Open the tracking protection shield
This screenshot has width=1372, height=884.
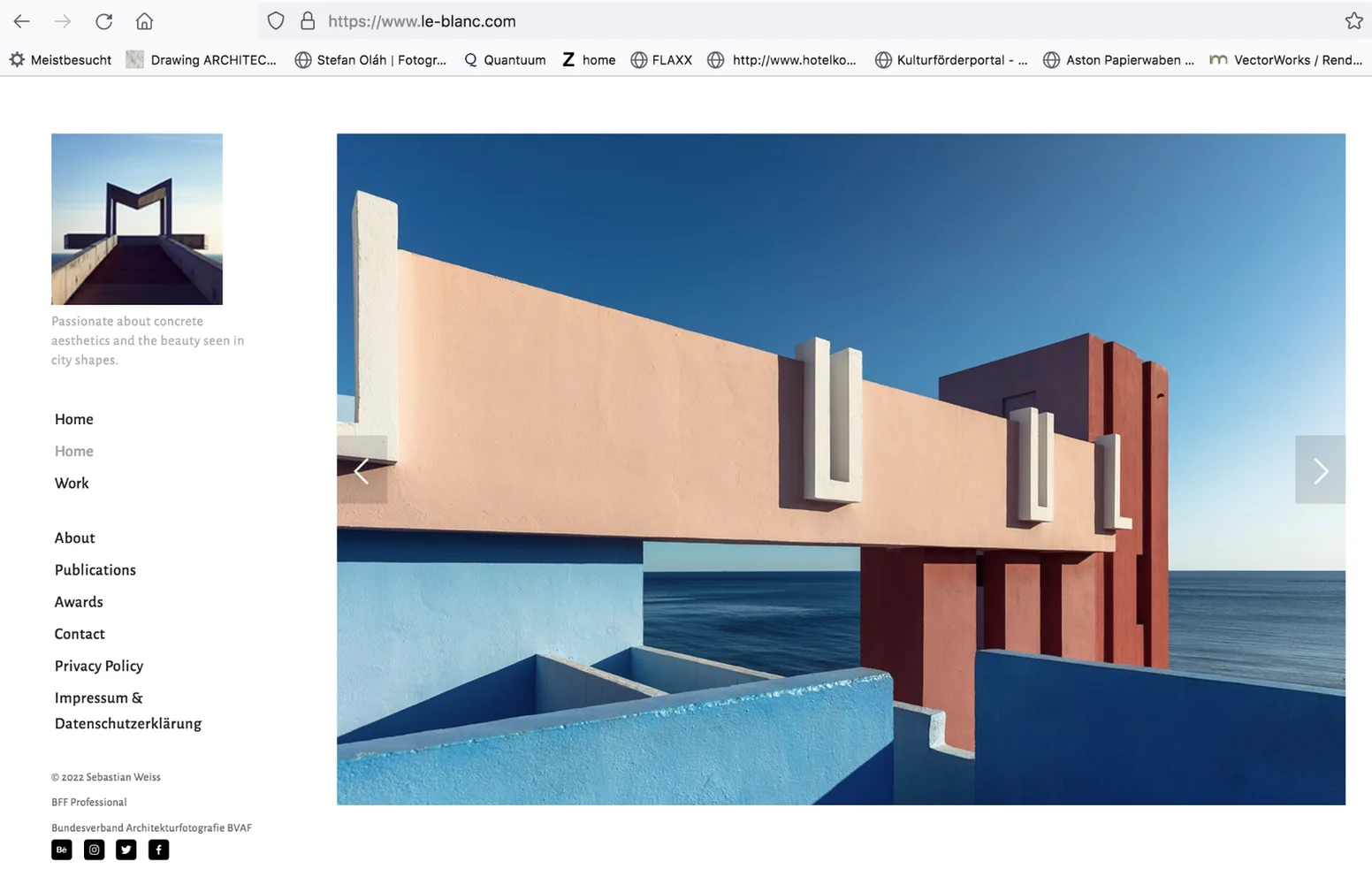tap(276, 21)
